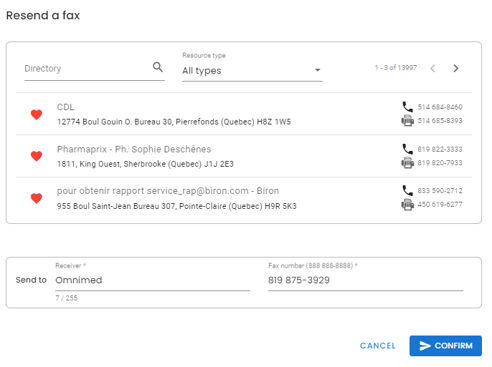492x367 pixels.
Task: Toggle favorite heart for CDL
Action: 36,115
